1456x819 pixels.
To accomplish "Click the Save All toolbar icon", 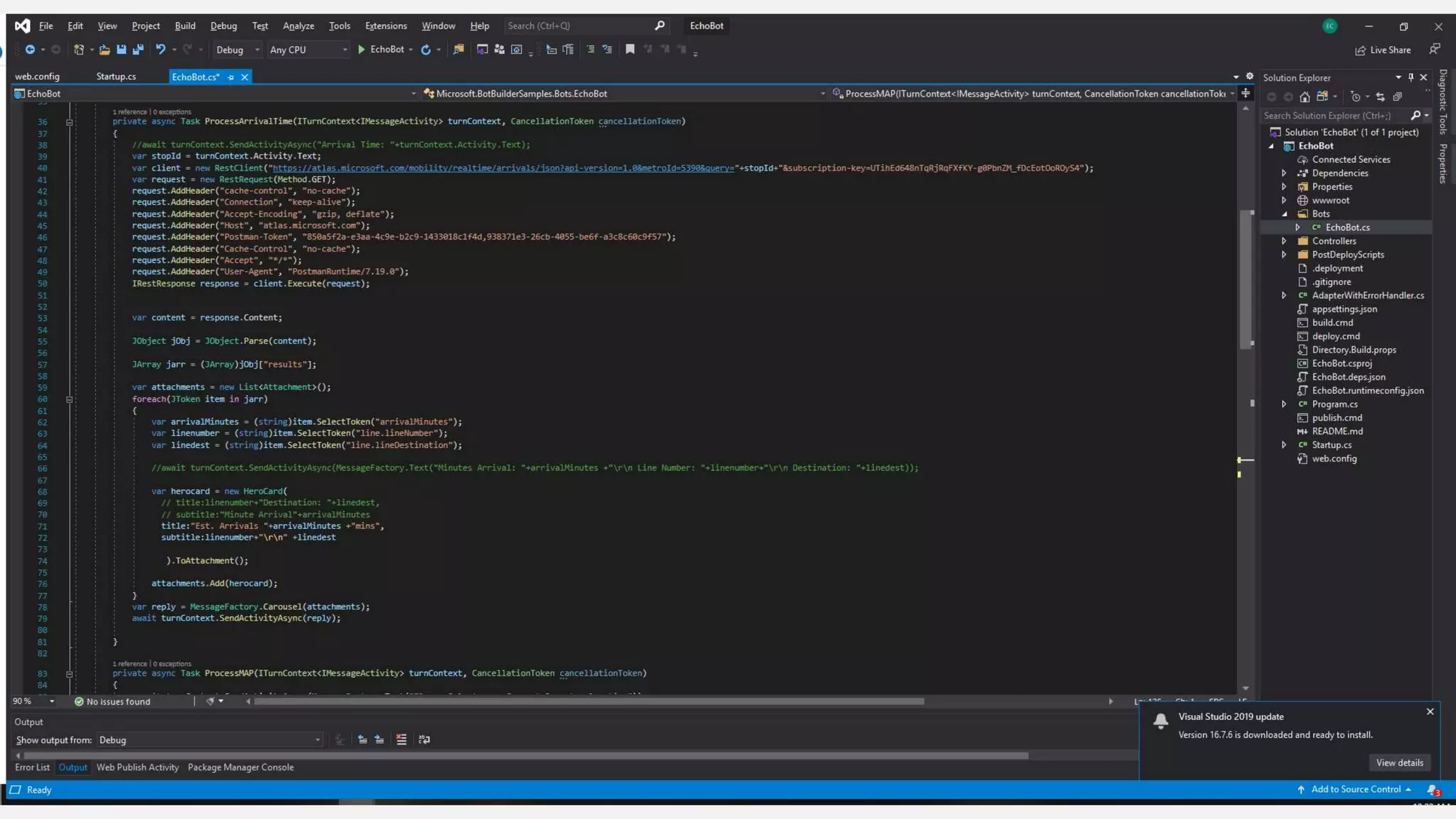I will (138, 50).
